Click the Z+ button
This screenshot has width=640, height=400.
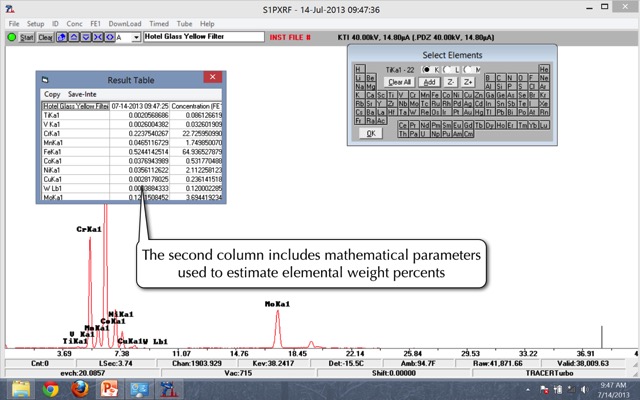[x=467, y=81]
